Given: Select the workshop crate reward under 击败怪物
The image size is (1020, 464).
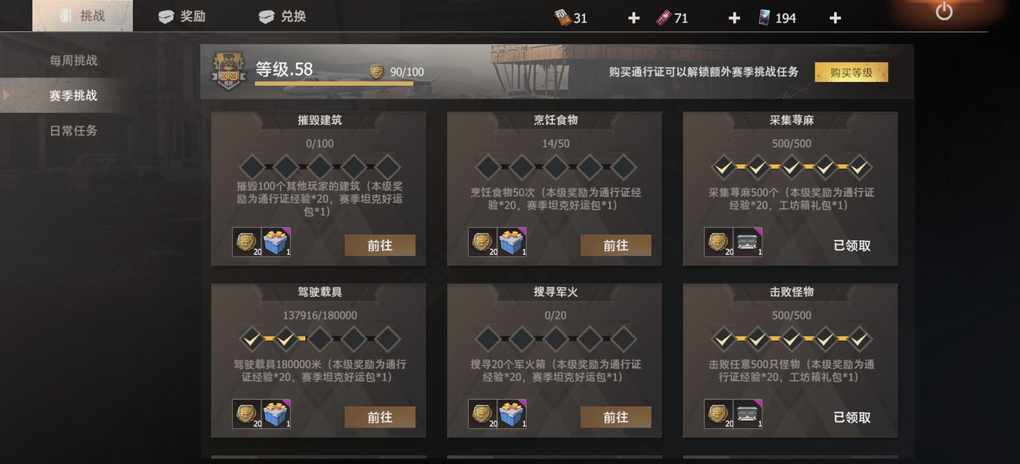Looking at the screenshot, I should pyautogui.click(x=748, y=413).
